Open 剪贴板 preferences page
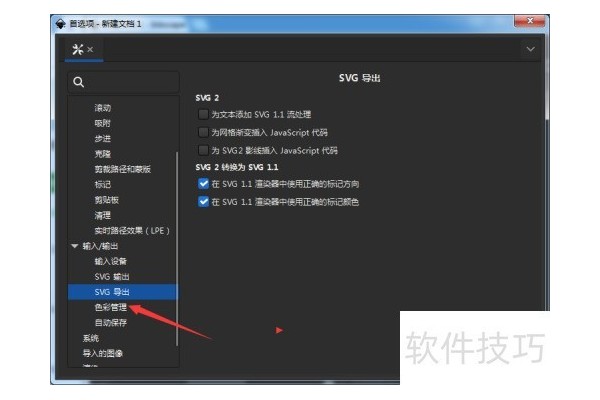Image resolution: width=600 pixels, height=400 pixels. coord(106,200)
